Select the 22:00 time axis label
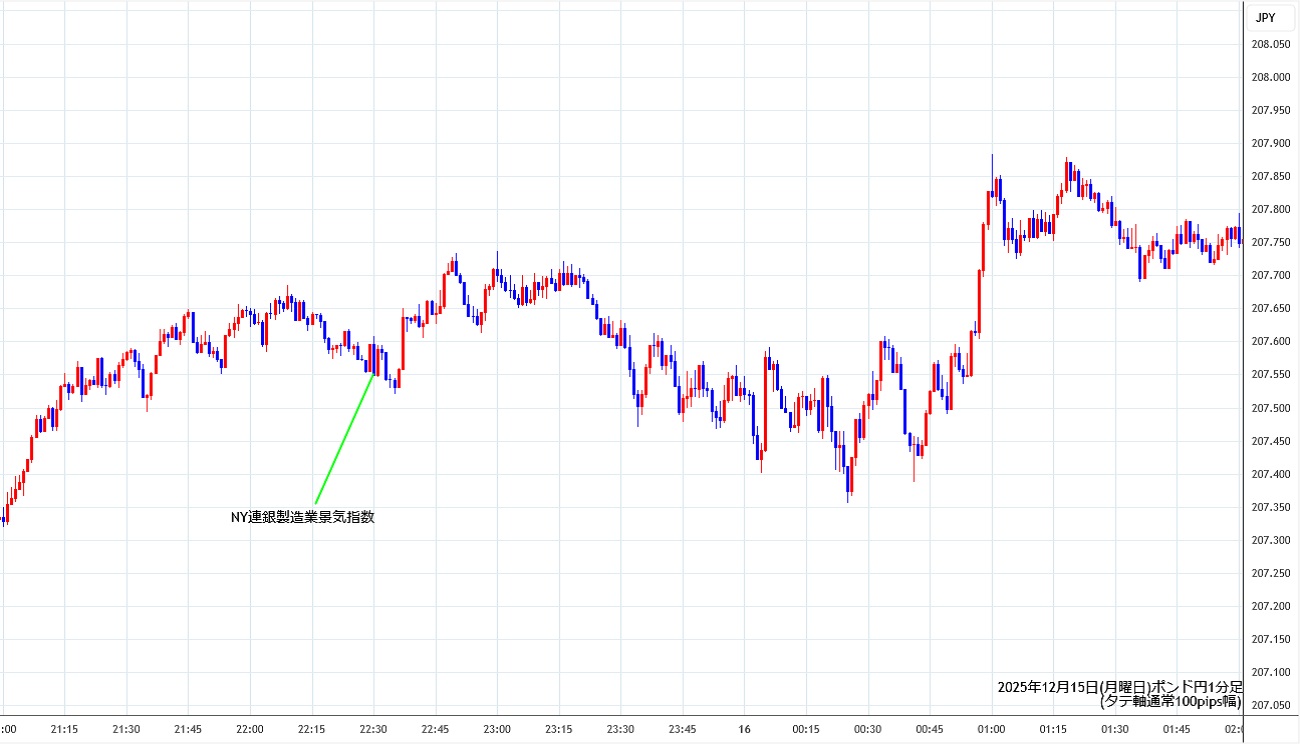The height and width of the screenshot is (745, 1300). click(x=250, y=729)
